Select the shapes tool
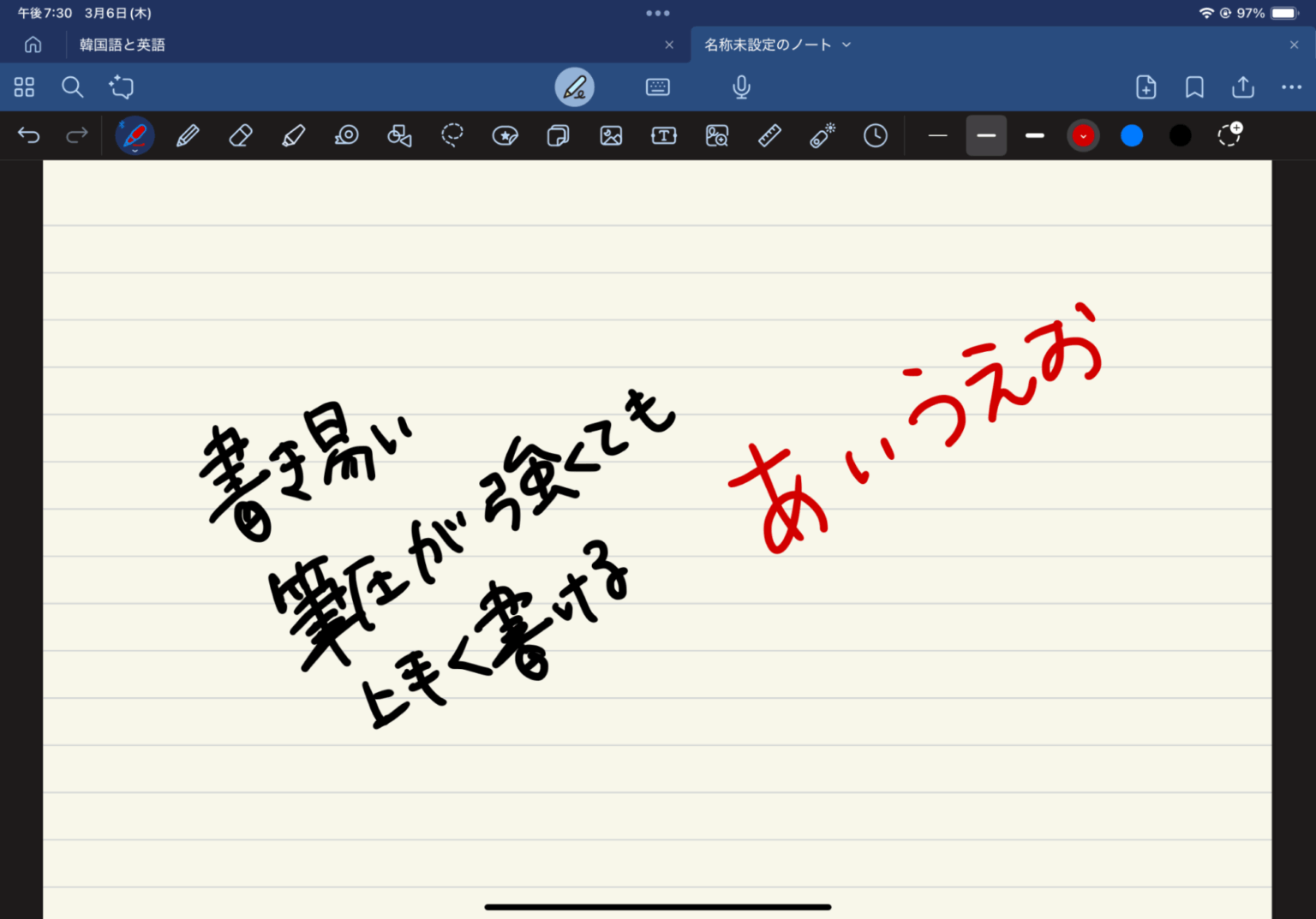This screenshot has width=1316, height=919. 399,135
